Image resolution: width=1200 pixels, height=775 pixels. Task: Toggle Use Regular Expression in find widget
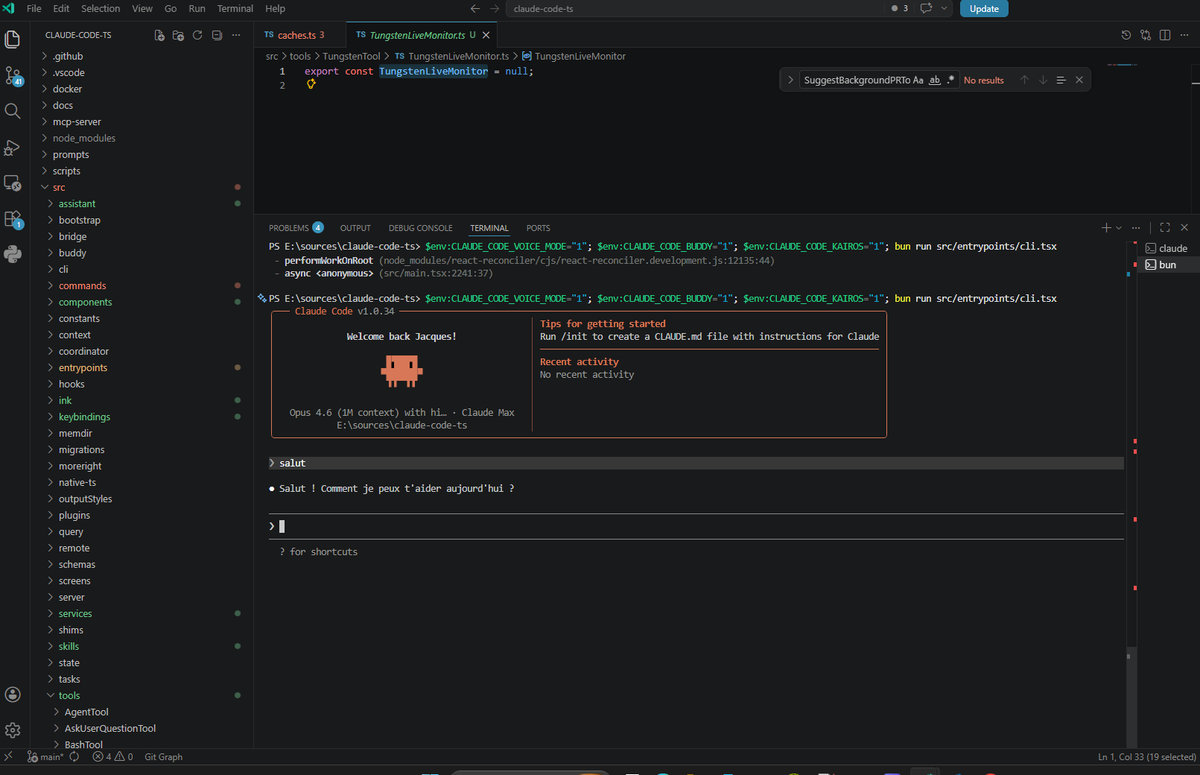[951, 80]
